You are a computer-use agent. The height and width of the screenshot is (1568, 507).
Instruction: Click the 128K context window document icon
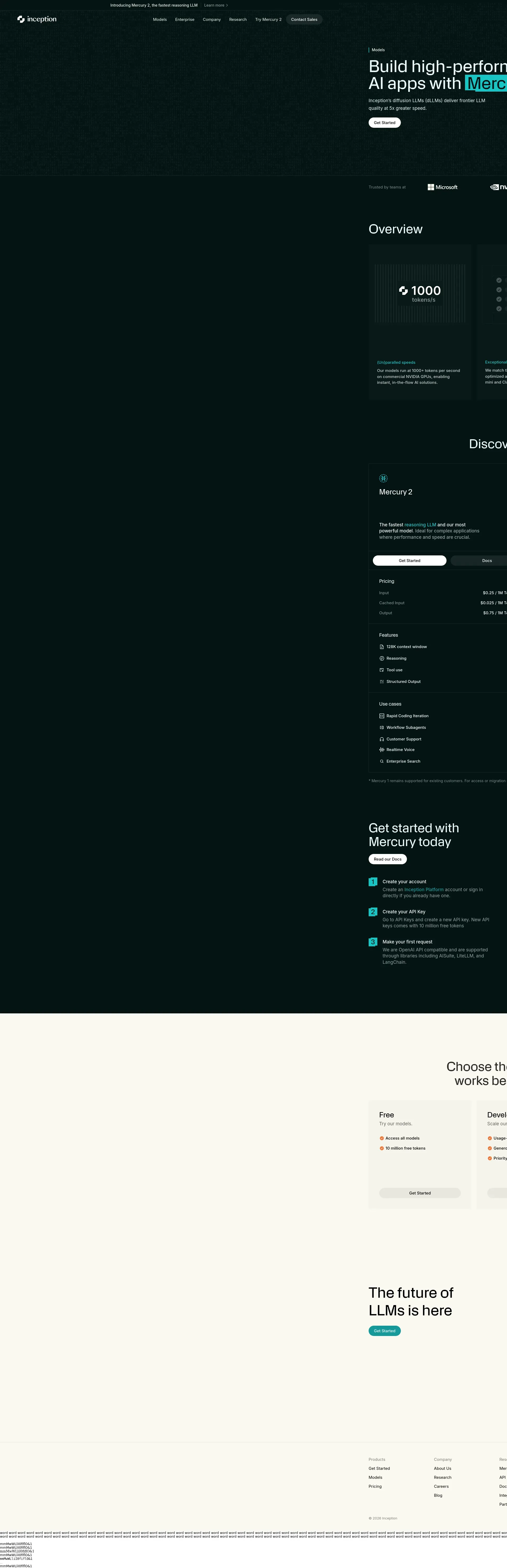coord(382,647)
